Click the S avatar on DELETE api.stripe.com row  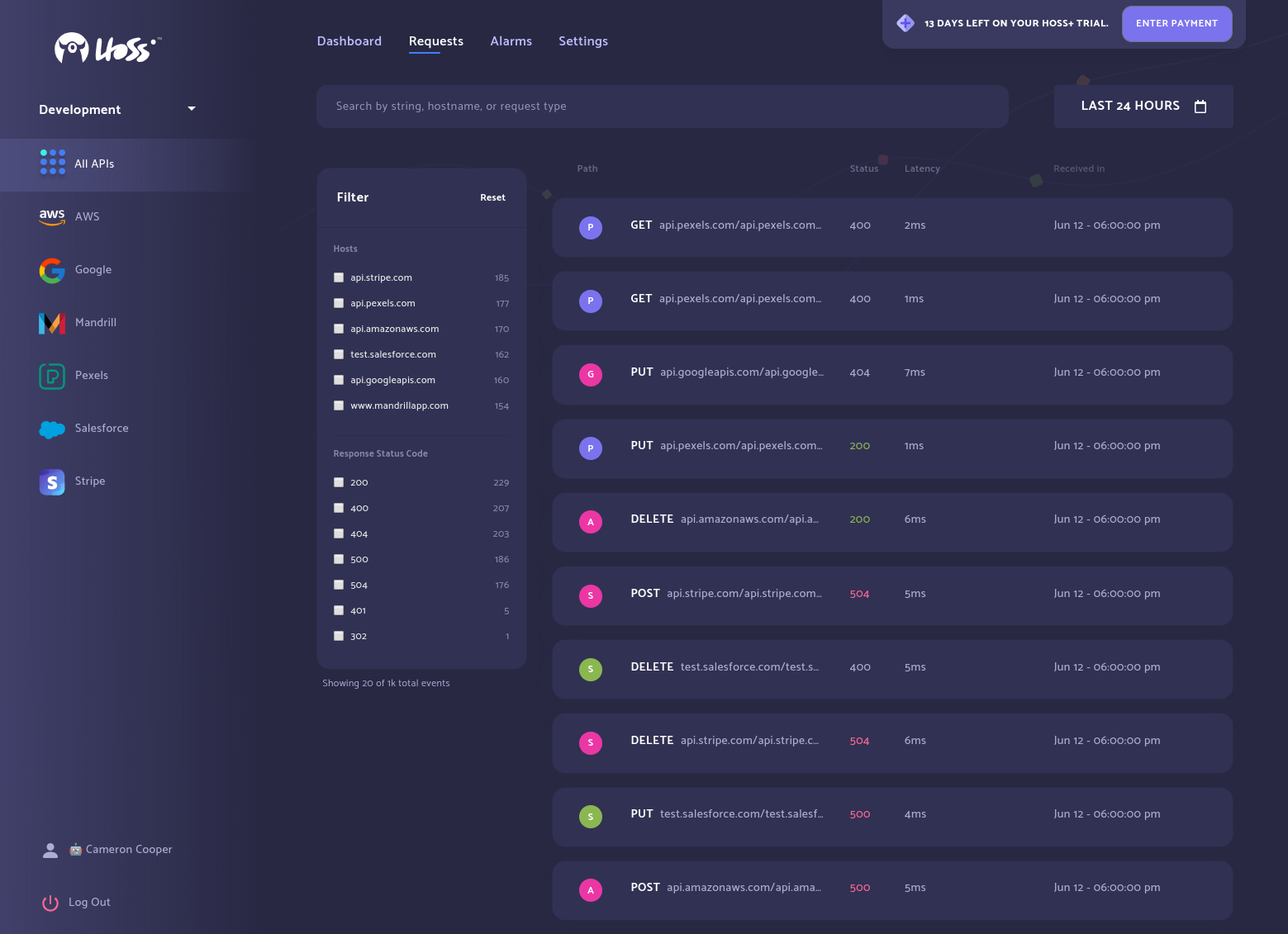(x=591, y=742)
